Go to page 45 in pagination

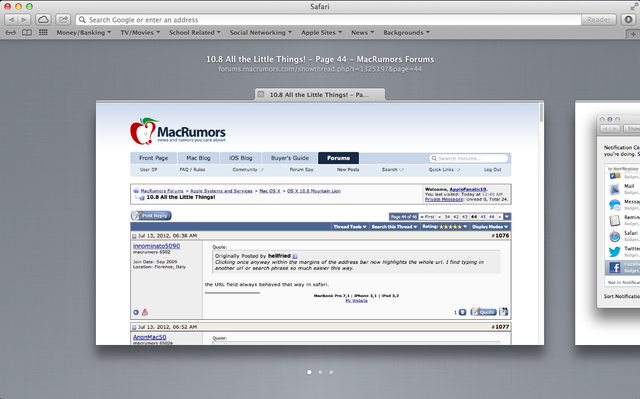point(483,217)
